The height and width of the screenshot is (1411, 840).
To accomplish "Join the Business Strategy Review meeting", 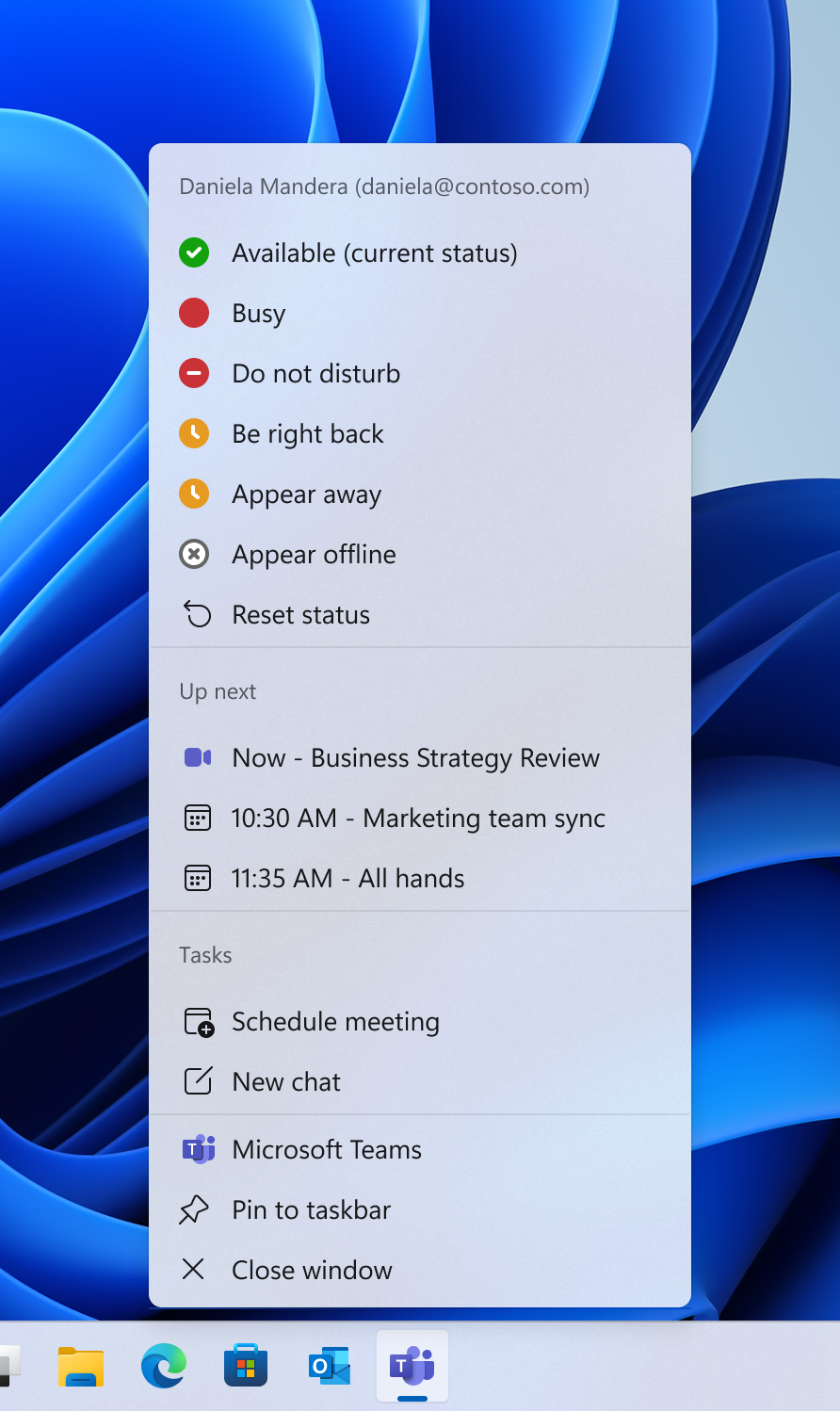I will pos(420,757).
